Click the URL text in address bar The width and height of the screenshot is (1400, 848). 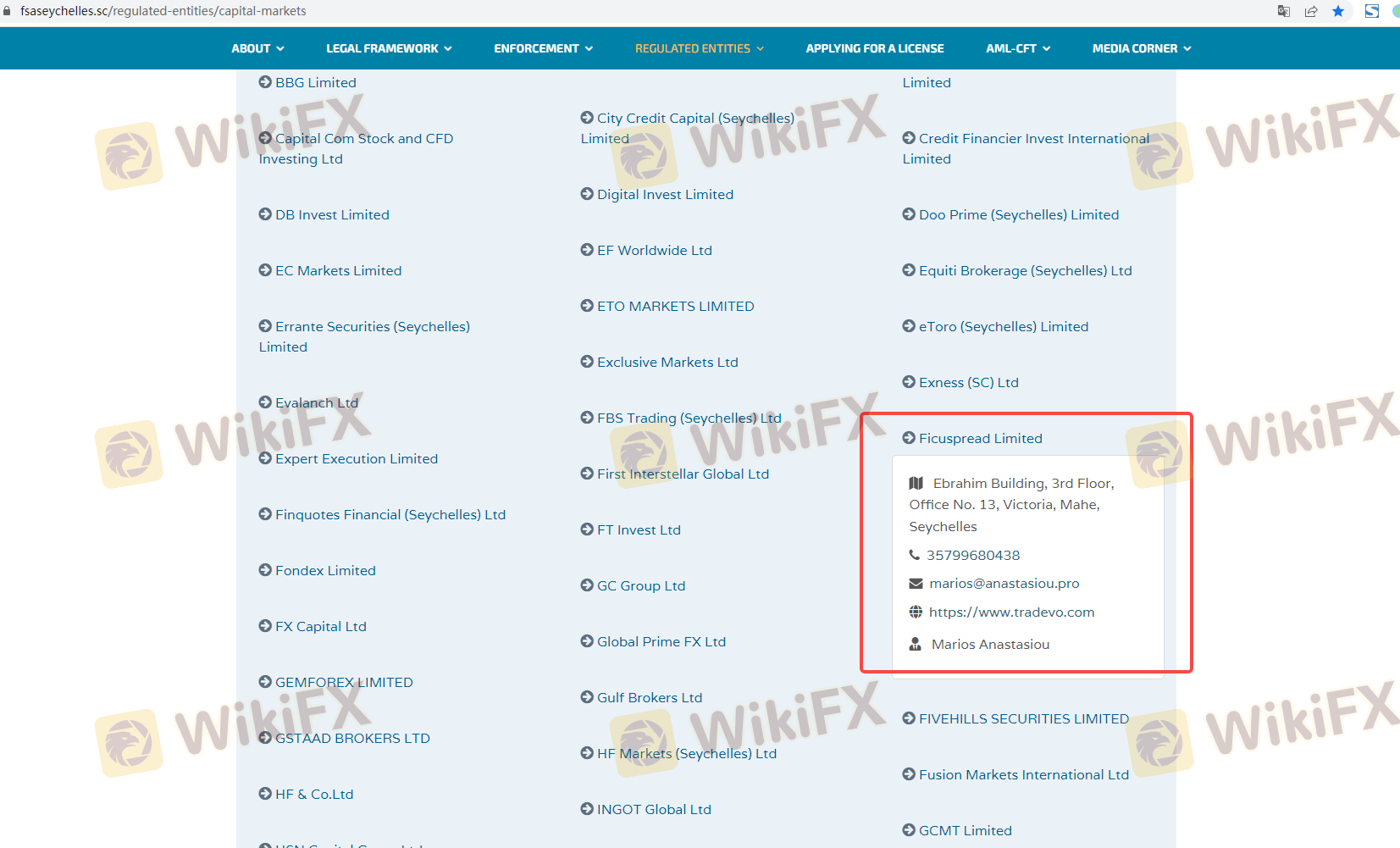(x=163, y=11)
